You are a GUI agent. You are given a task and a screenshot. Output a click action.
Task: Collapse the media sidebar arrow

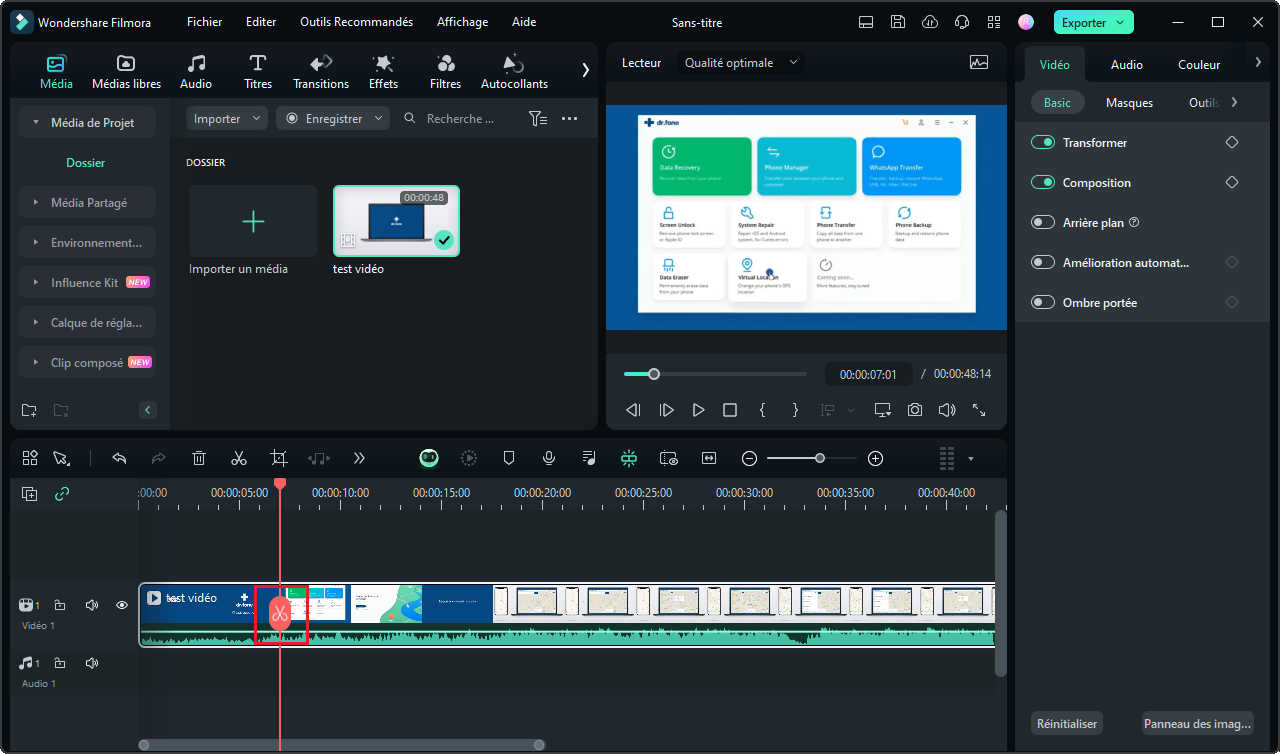pyautogui.click(x=148, y=410)
